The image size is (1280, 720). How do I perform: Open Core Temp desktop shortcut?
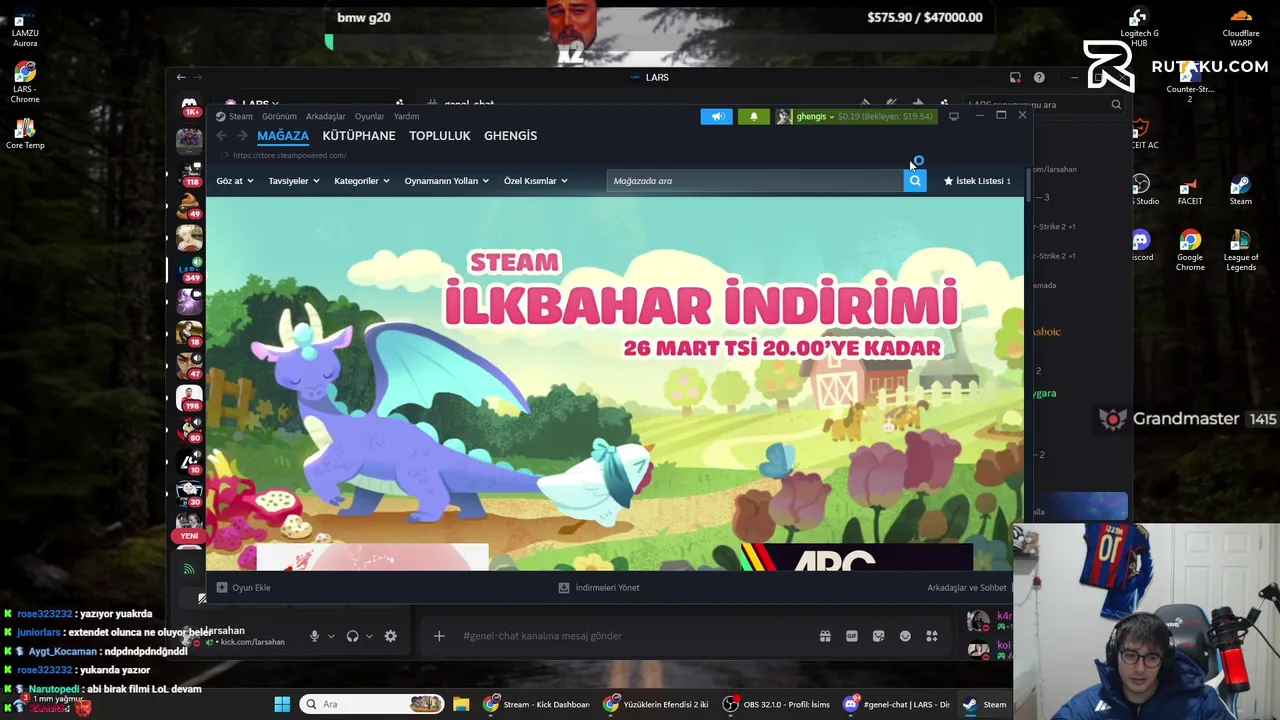25,134
